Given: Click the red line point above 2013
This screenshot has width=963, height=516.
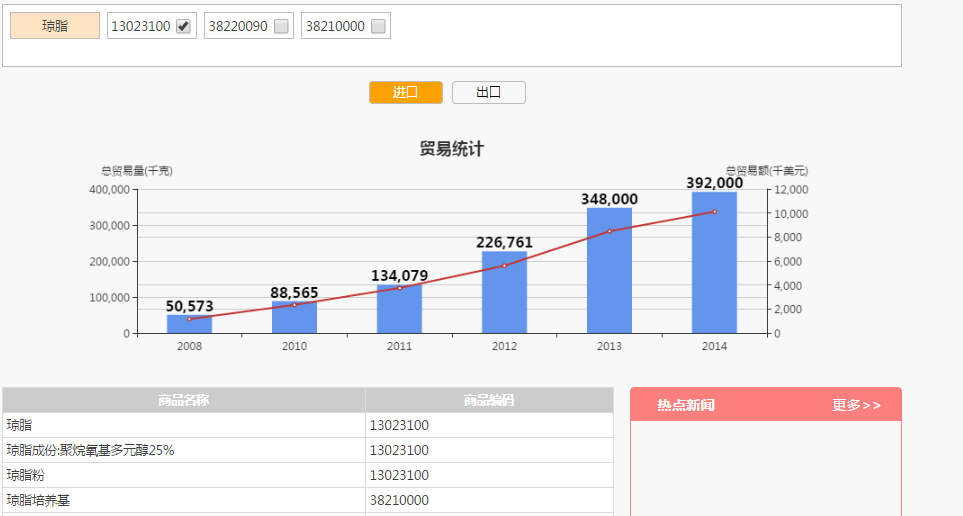Looking at the screenshot, I should (609, 231).
